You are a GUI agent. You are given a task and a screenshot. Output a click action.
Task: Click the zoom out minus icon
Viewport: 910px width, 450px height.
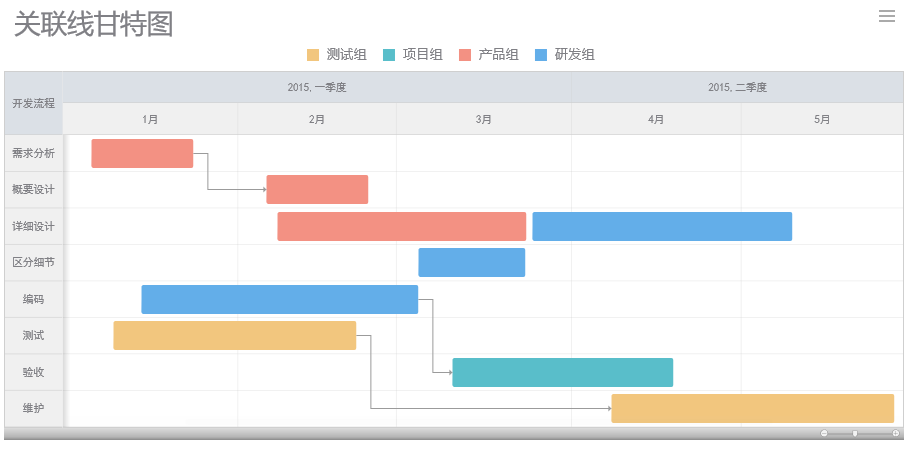pos(824,433)
